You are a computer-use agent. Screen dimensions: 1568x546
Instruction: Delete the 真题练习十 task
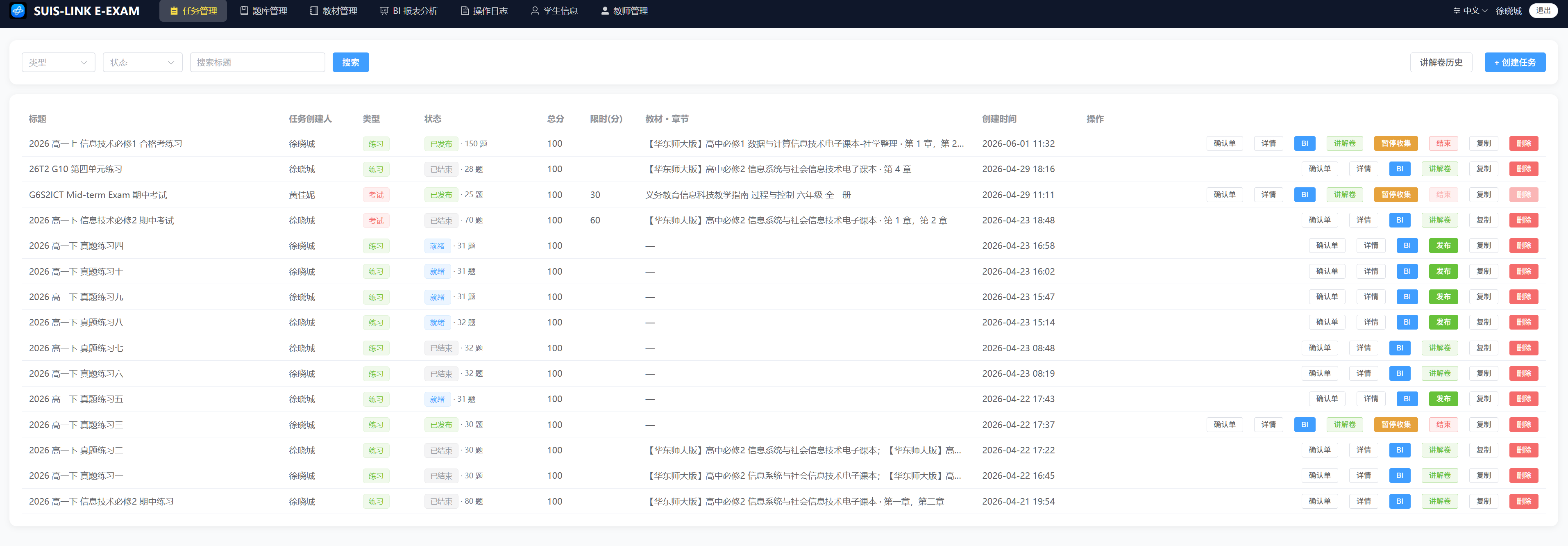[x=1524, y=271]
